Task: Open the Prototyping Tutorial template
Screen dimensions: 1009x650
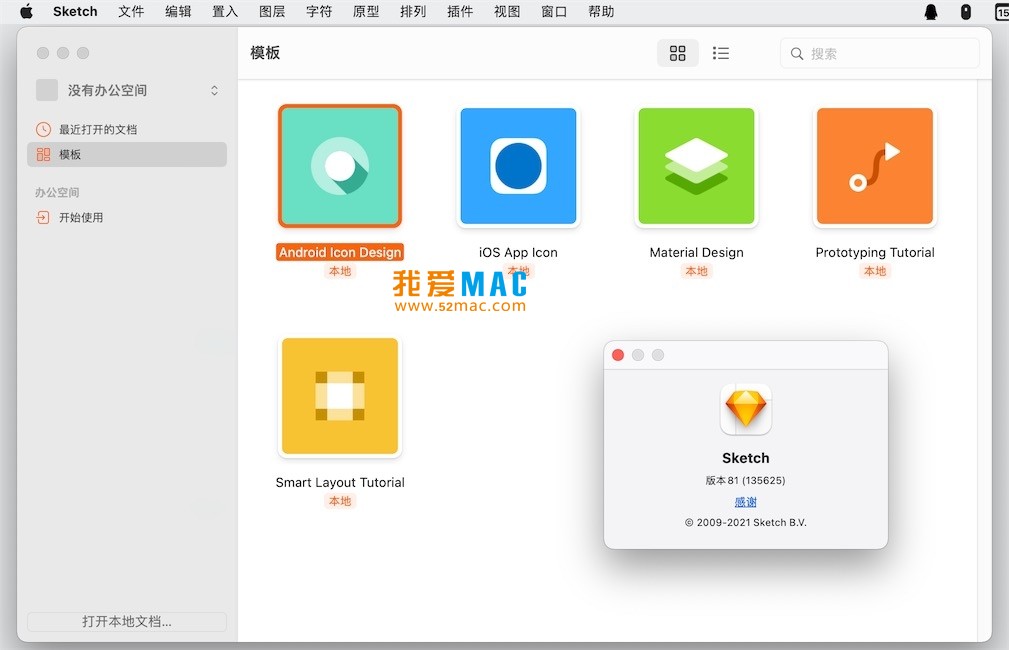Action: (874, 166)
